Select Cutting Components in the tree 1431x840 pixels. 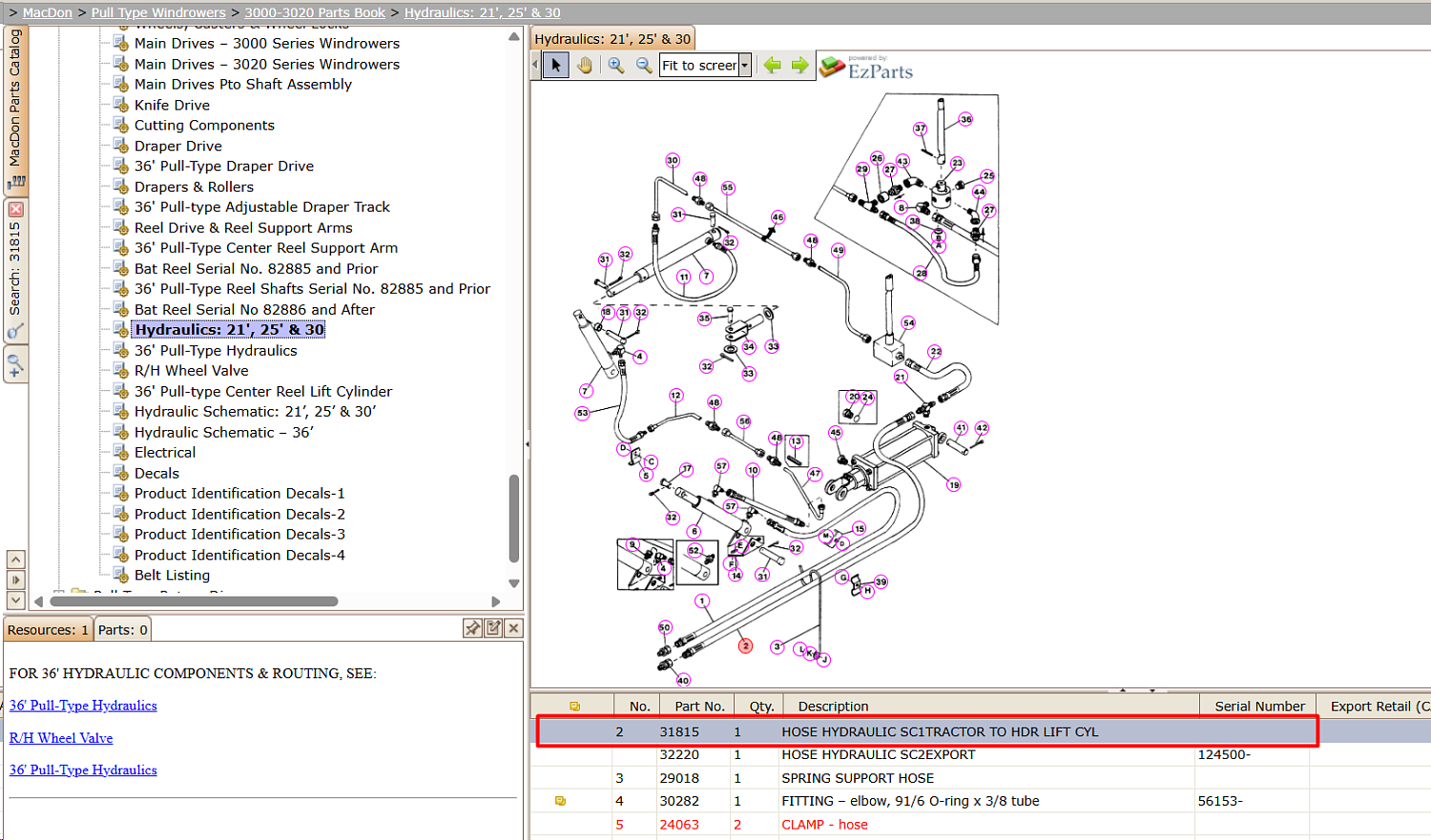pos(204,126)
